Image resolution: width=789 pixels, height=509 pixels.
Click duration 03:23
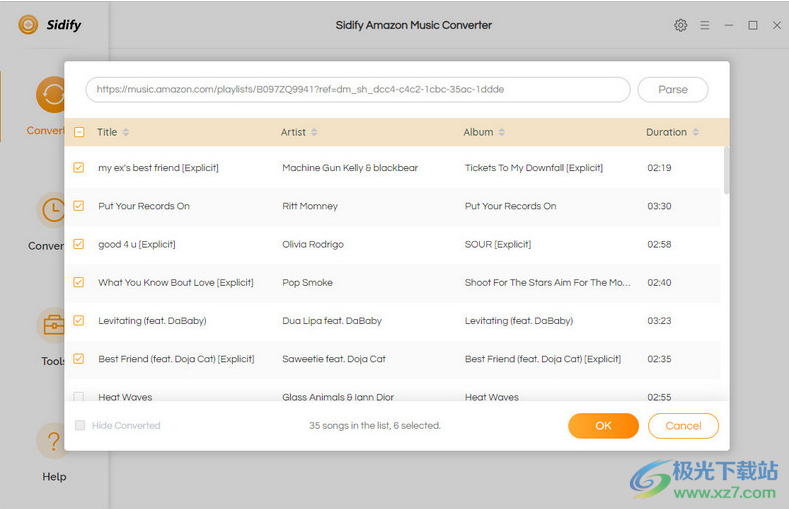click(x=659, y=320)
